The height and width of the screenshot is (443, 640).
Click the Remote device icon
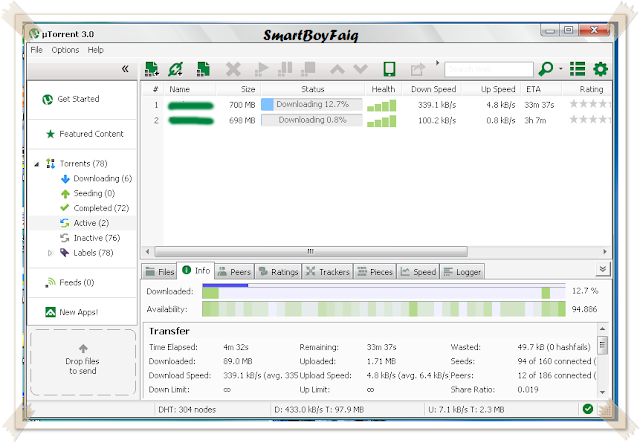coord(389,69)
